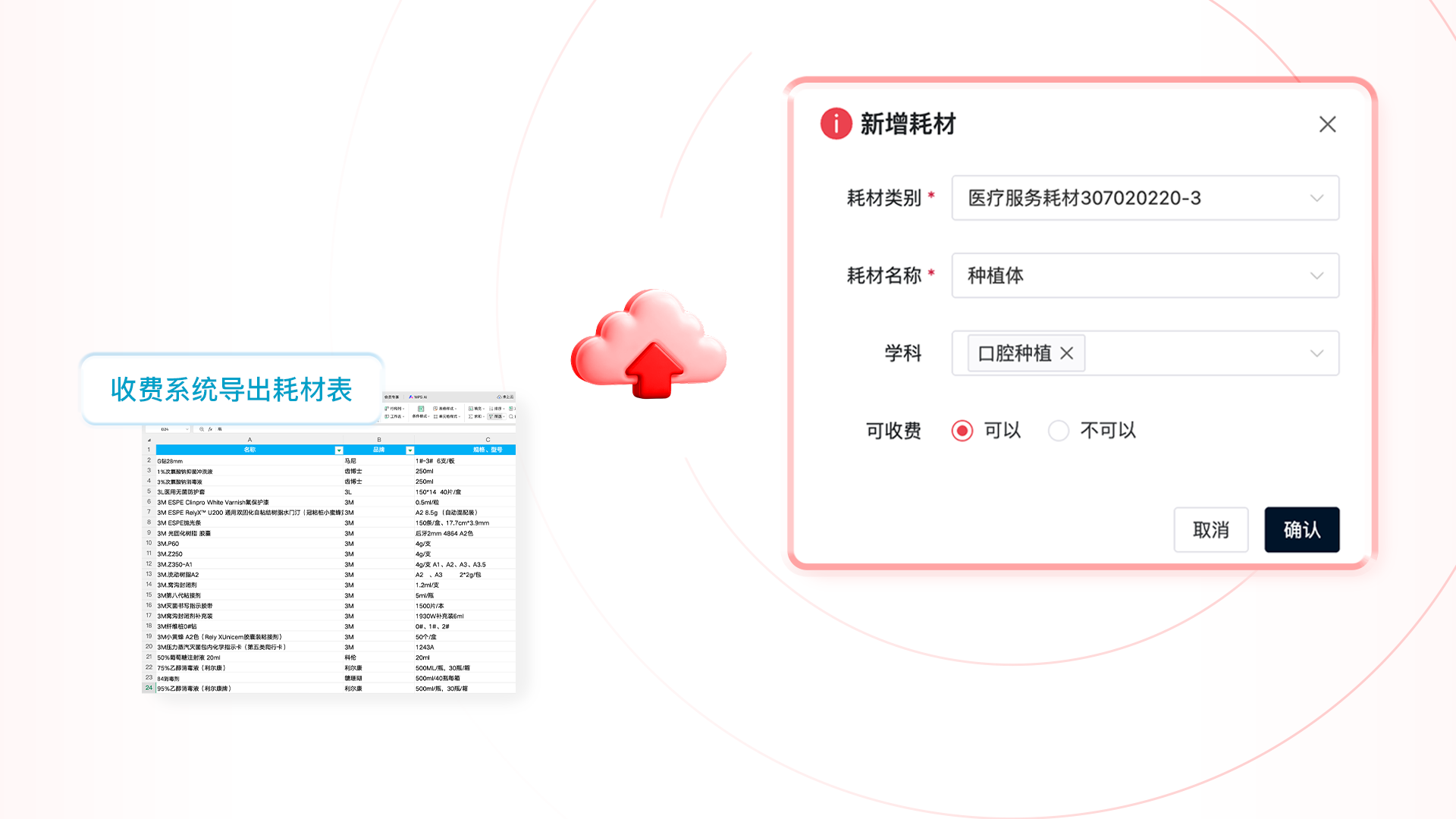
Task: Click brand cell 马尼
Action: pyautogui.click(x=379, y=461)
